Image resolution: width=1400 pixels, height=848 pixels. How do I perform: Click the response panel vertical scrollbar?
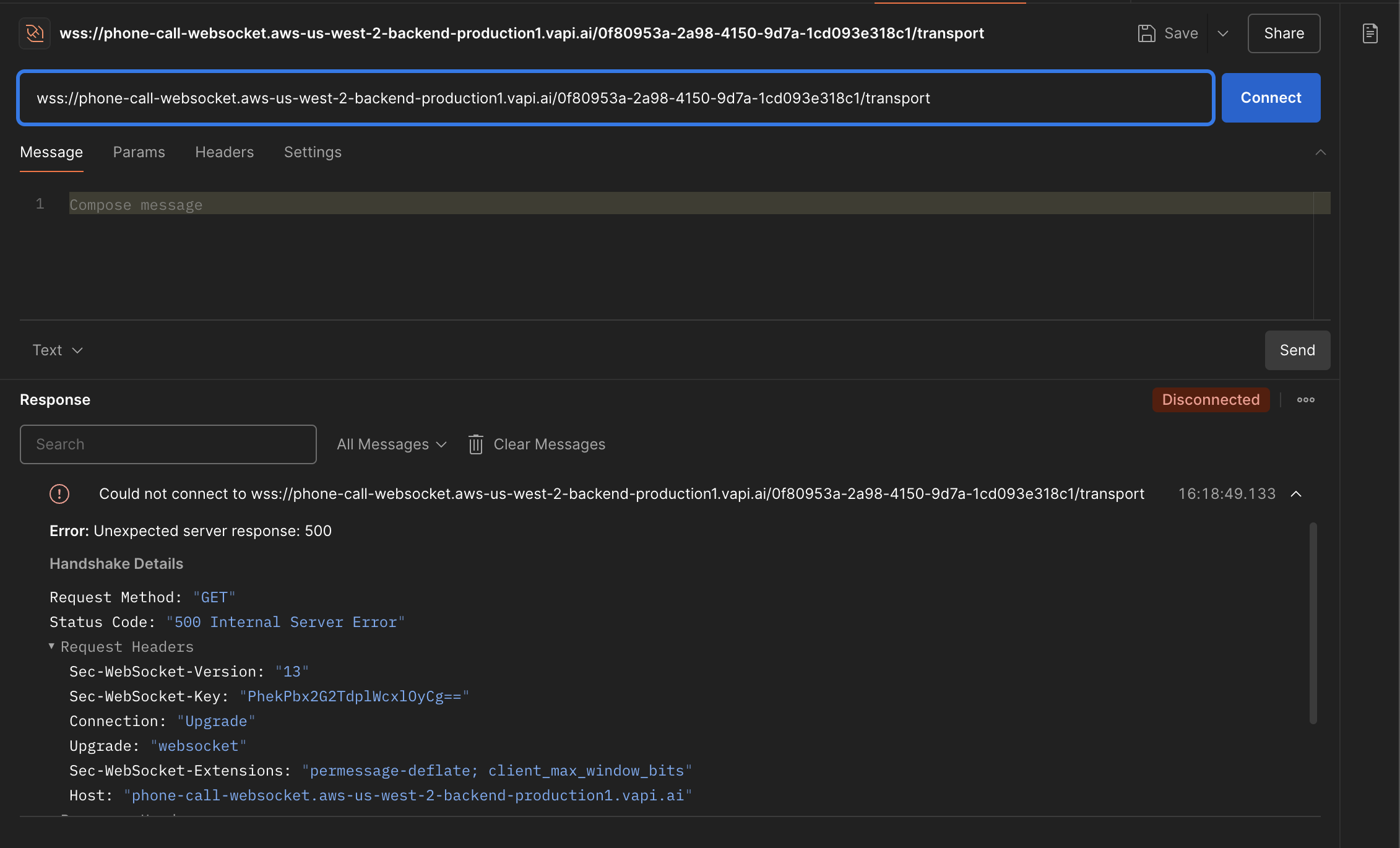click(x=1313, y=623)
